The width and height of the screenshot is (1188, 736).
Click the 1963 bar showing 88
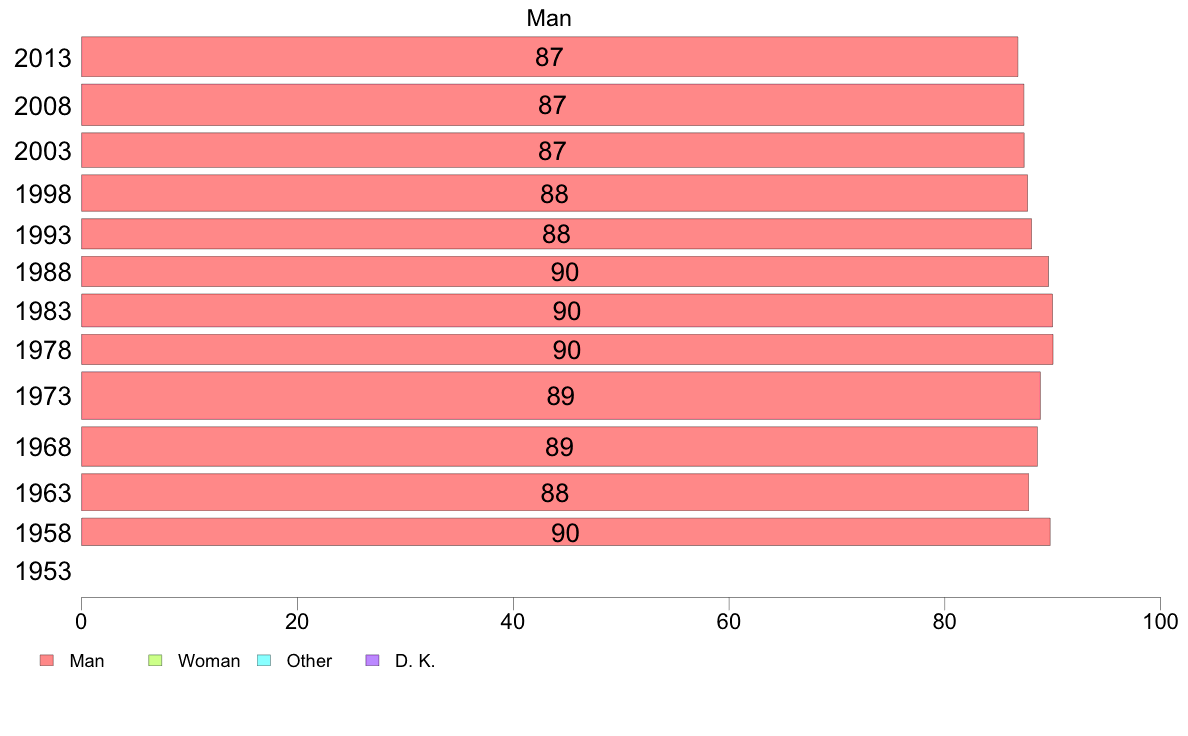[x=555, y=493]
